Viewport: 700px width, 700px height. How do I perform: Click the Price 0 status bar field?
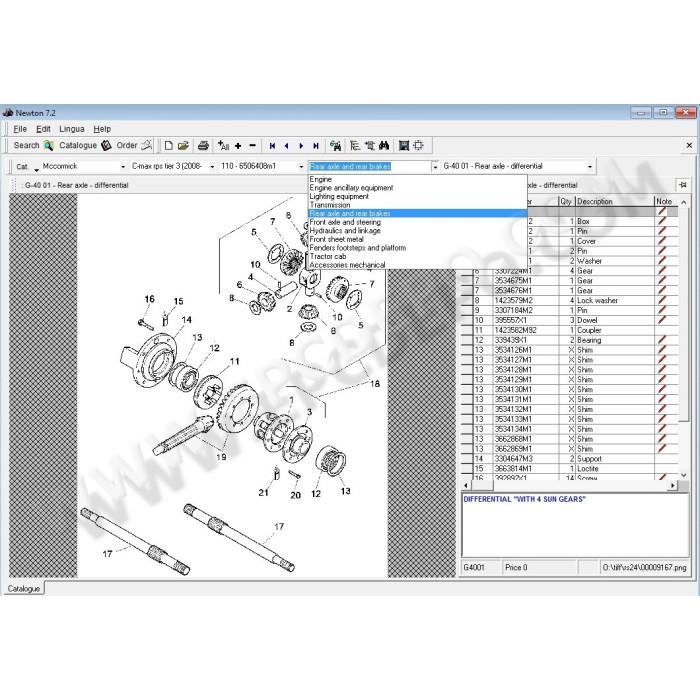click(x=540, y=567)
